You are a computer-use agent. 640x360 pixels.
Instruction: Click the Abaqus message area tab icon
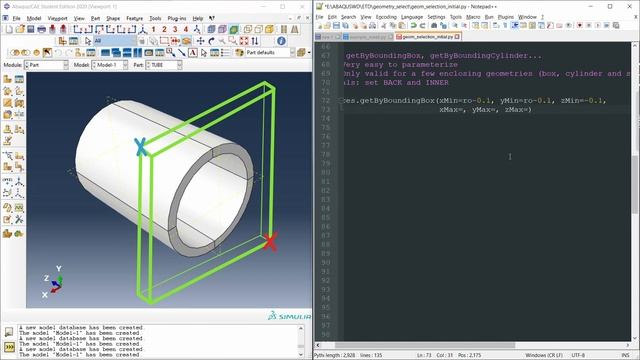click(9, 331)
